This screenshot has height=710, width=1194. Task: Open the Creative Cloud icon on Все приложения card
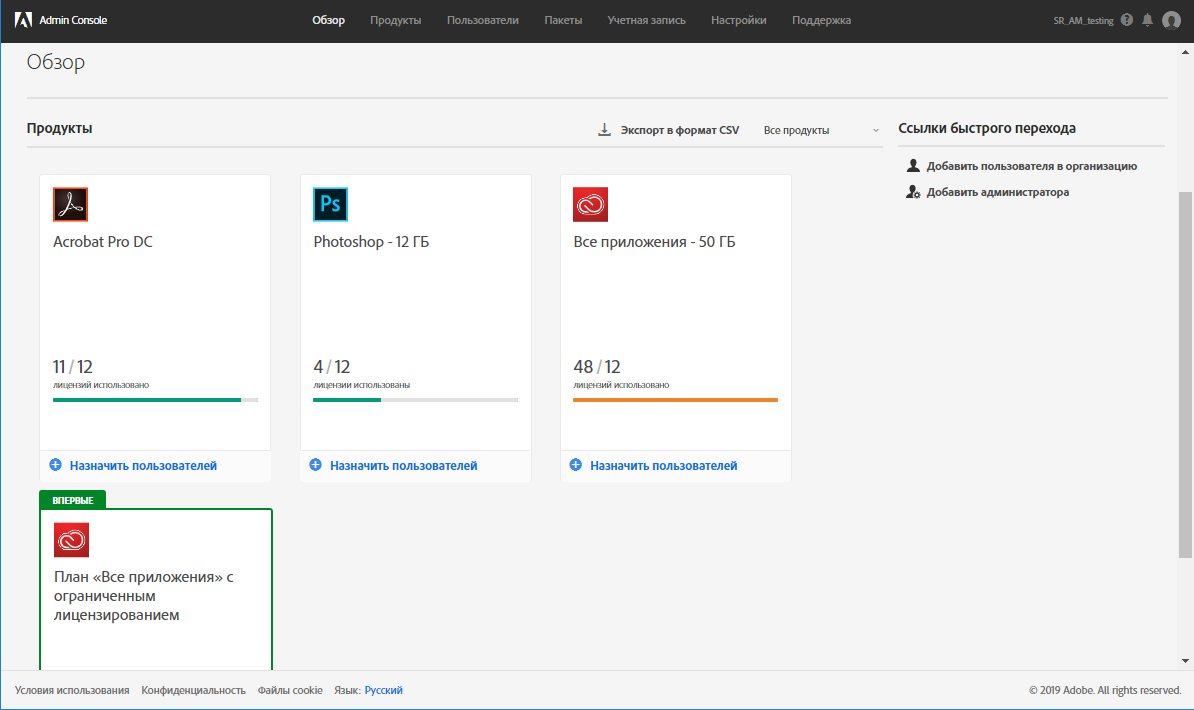(591, 204)
